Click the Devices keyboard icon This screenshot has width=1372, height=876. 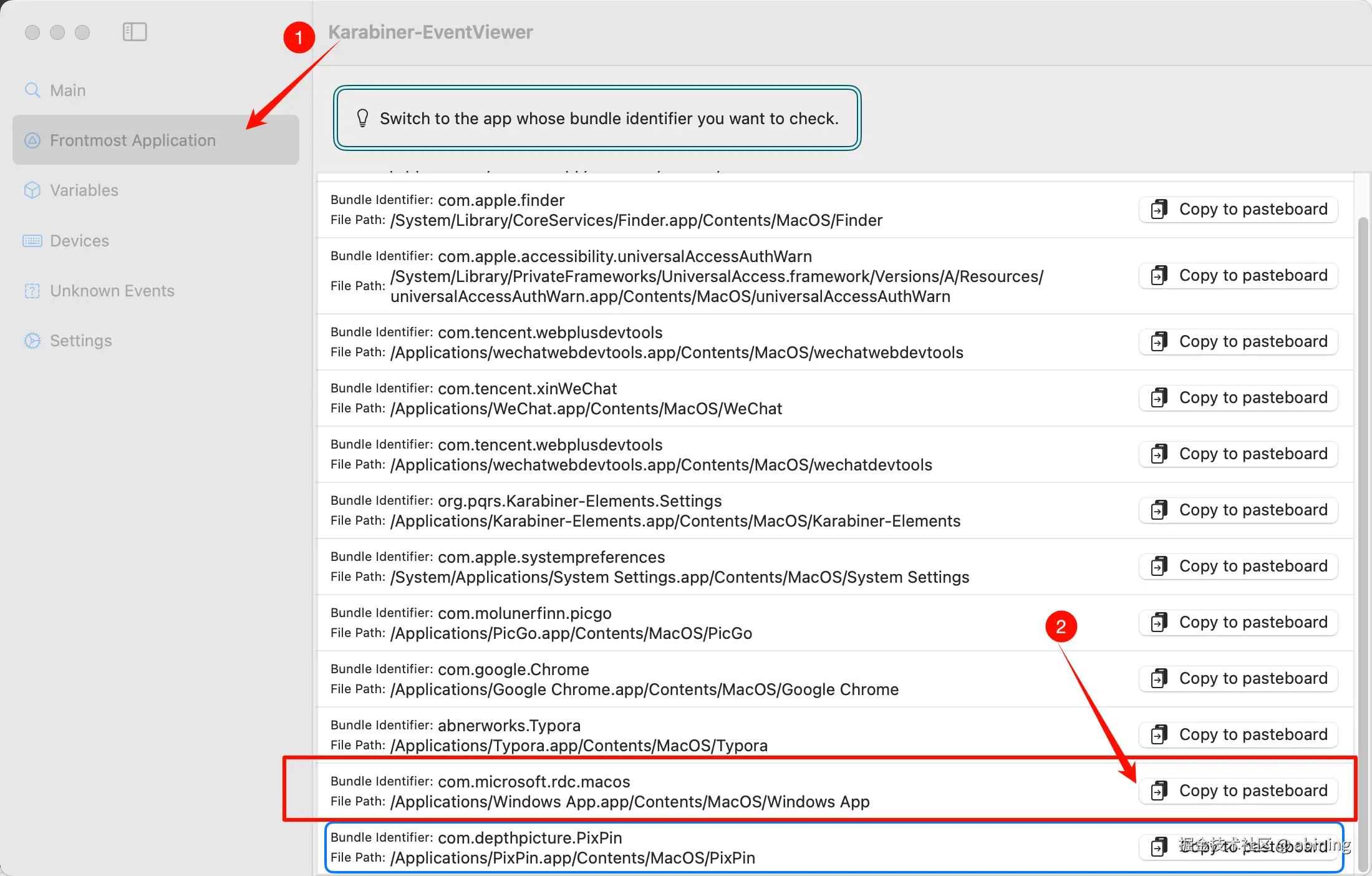pos(32,241)
